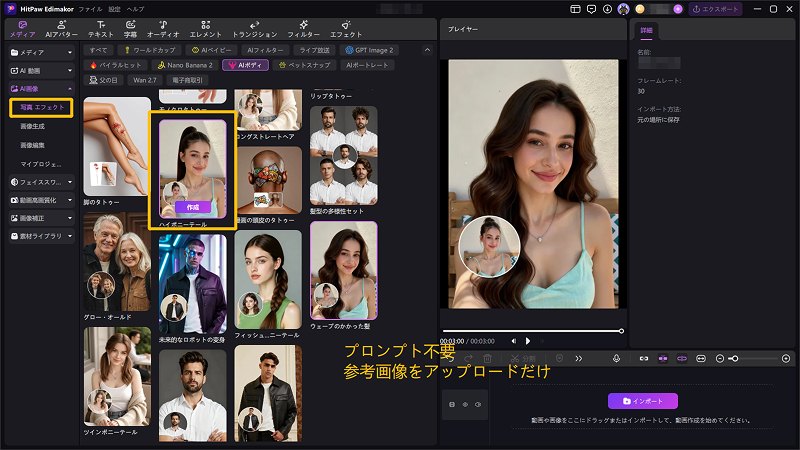Open the 設定 menu
The image size is (800, 450).
(x=115, y=9)
